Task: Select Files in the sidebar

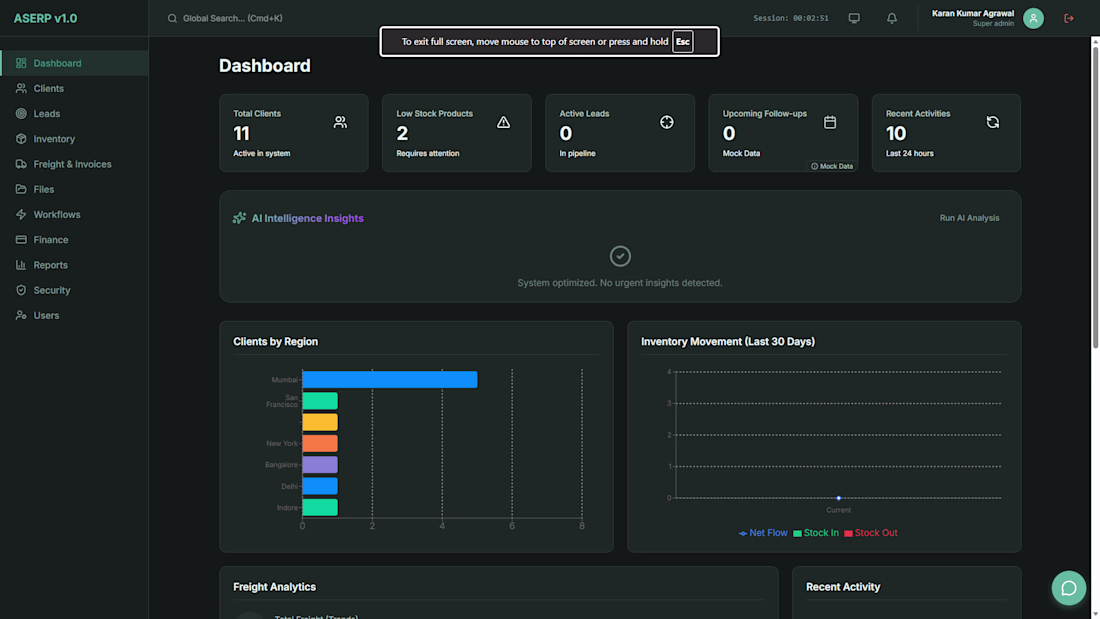Action: [x=74, y=189]
